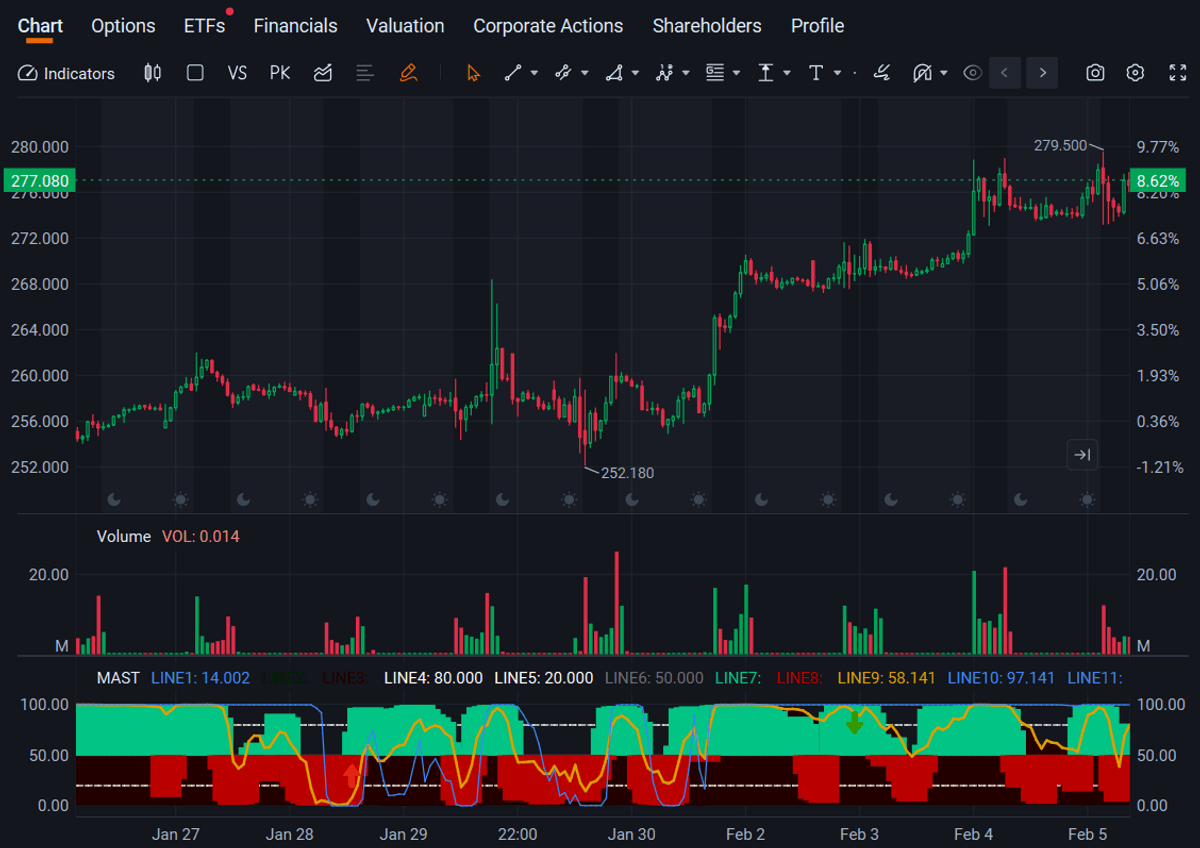1200x848 pixels.
Task: Click LINE9: 58.141 legend
Action: tap(886, 678)
